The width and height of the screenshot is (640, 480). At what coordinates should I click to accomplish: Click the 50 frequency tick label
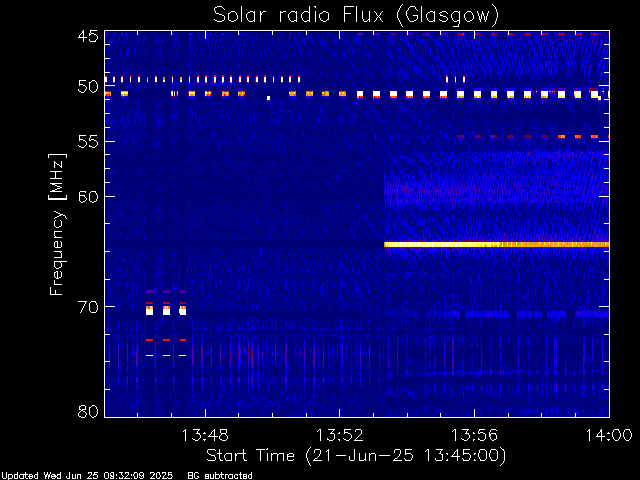[88, 87]
